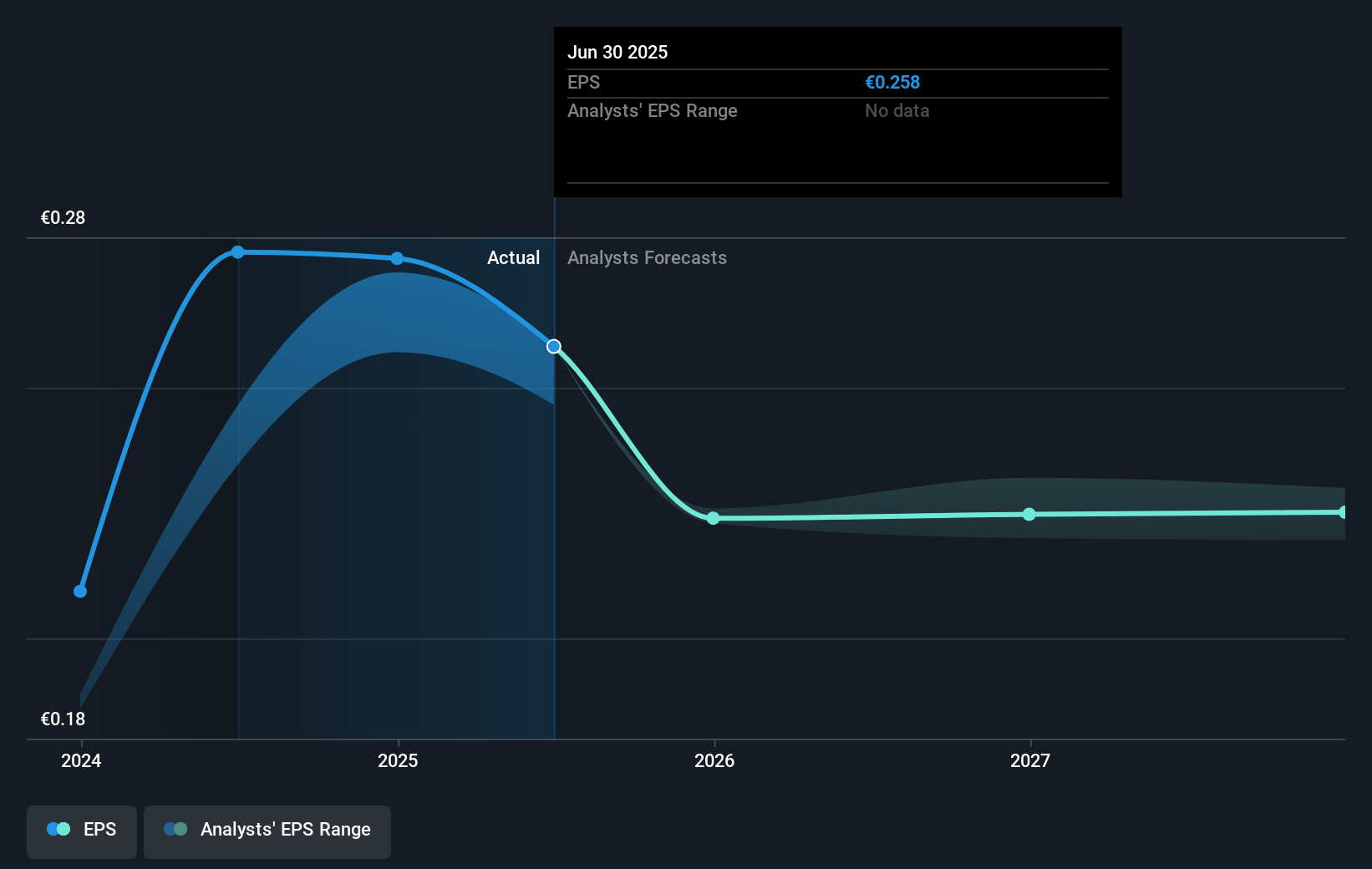Click the Analysts' EPS Range legend dot
This screenshot has height=869, width=1372.
[x=176, y=829]
